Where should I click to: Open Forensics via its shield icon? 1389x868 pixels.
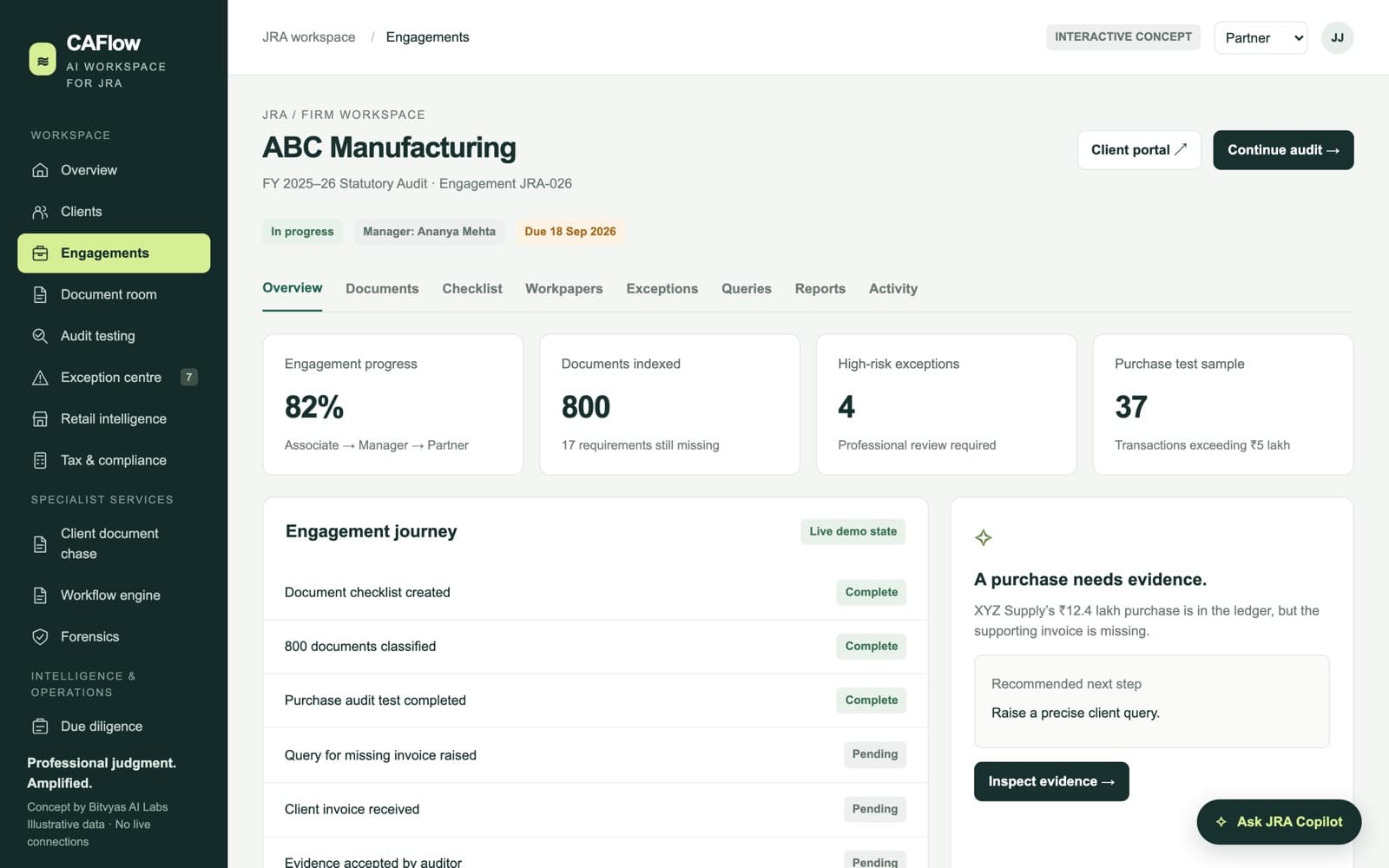coord(40,637)
